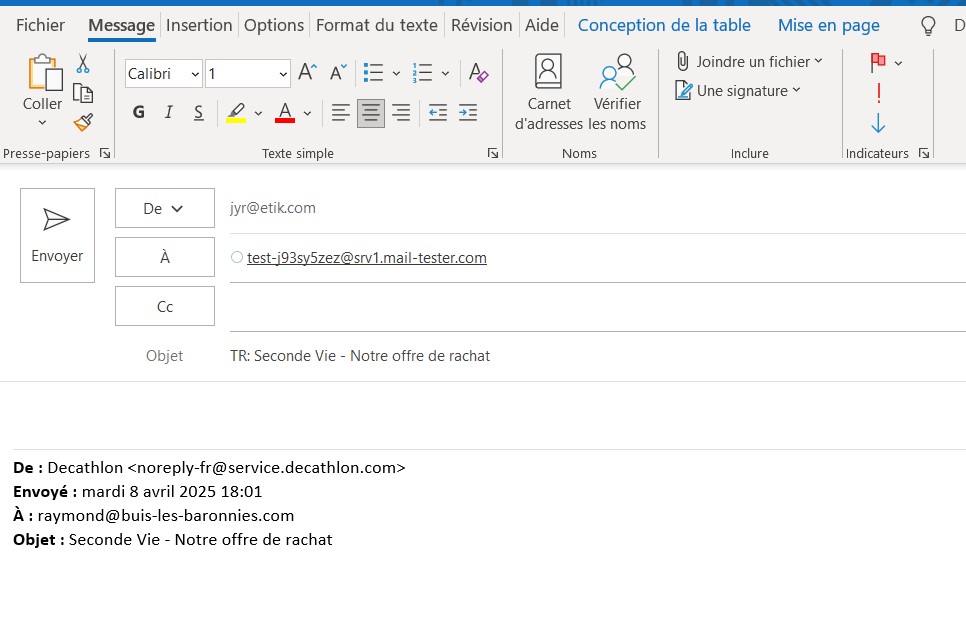966x636 pixels.
Task: Switch to the Révision tab
Action: [481, 25]
